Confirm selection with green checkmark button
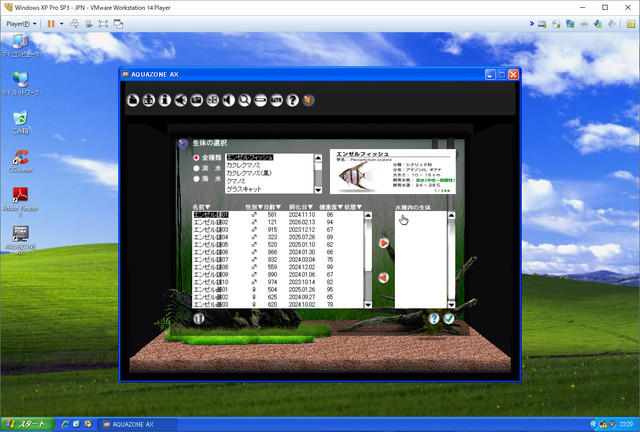Image resolution: width=640 pixels, height=432 pixels. click(449, 318)
